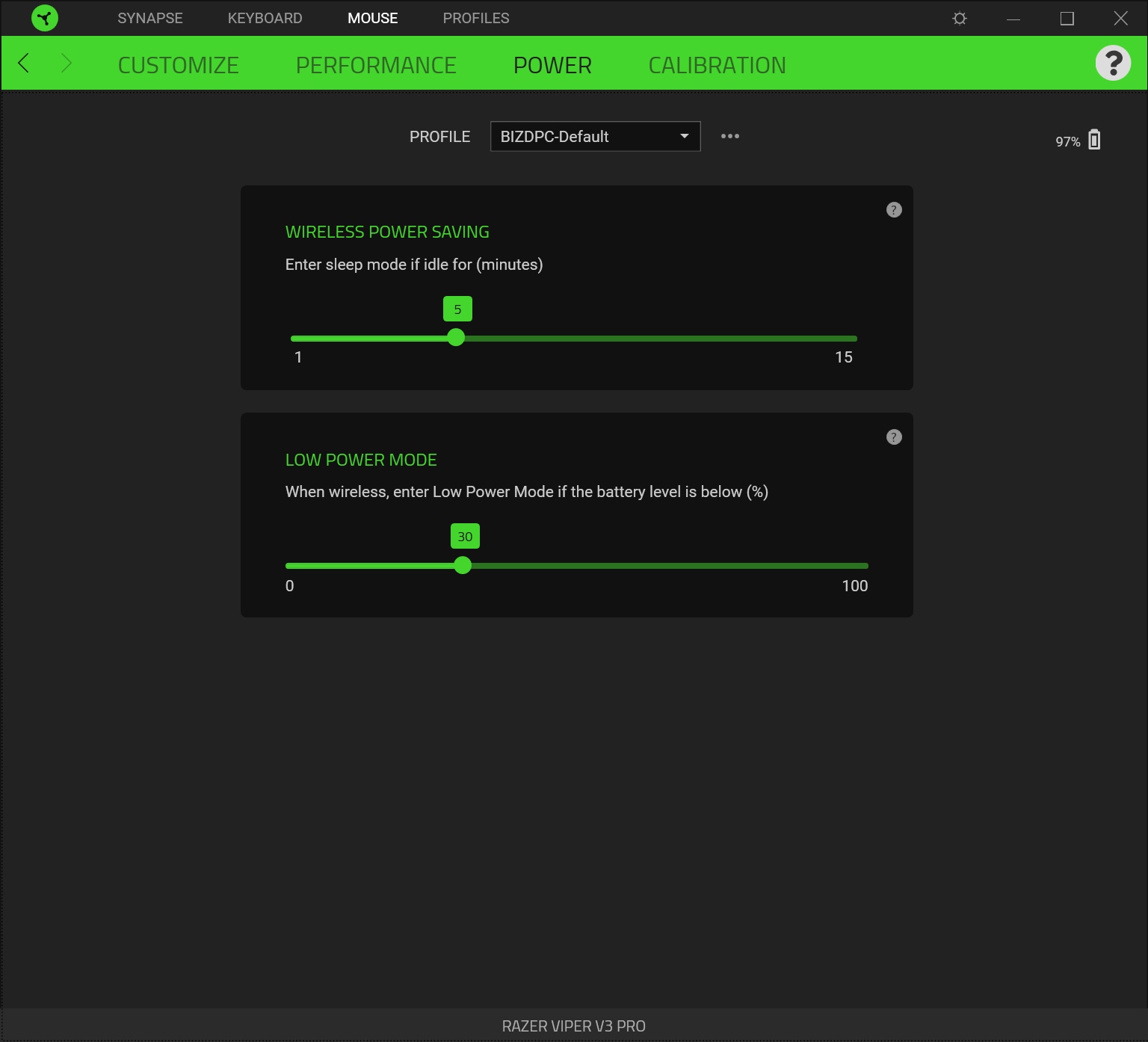Viewport: 1148px width, 1042px height.
Task: Click the Low Power Mode slider handle
Action: 463,565
